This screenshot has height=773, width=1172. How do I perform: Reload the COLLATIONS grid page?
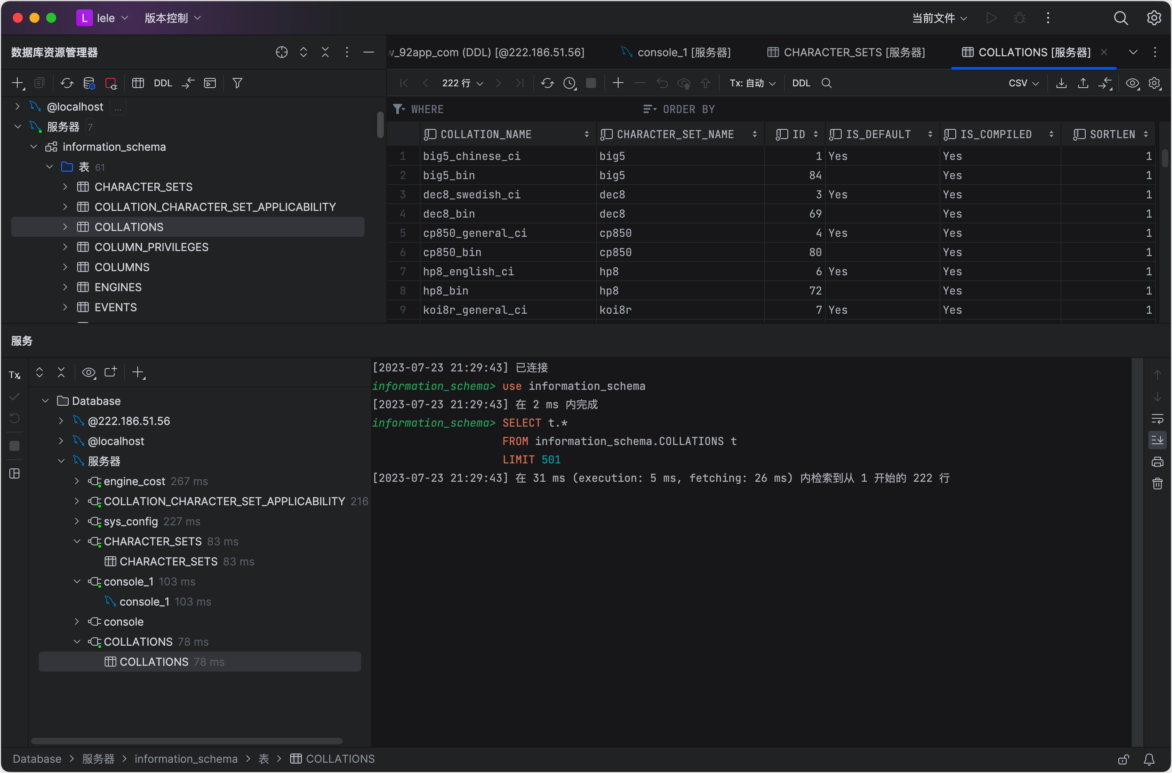point(548,83)
